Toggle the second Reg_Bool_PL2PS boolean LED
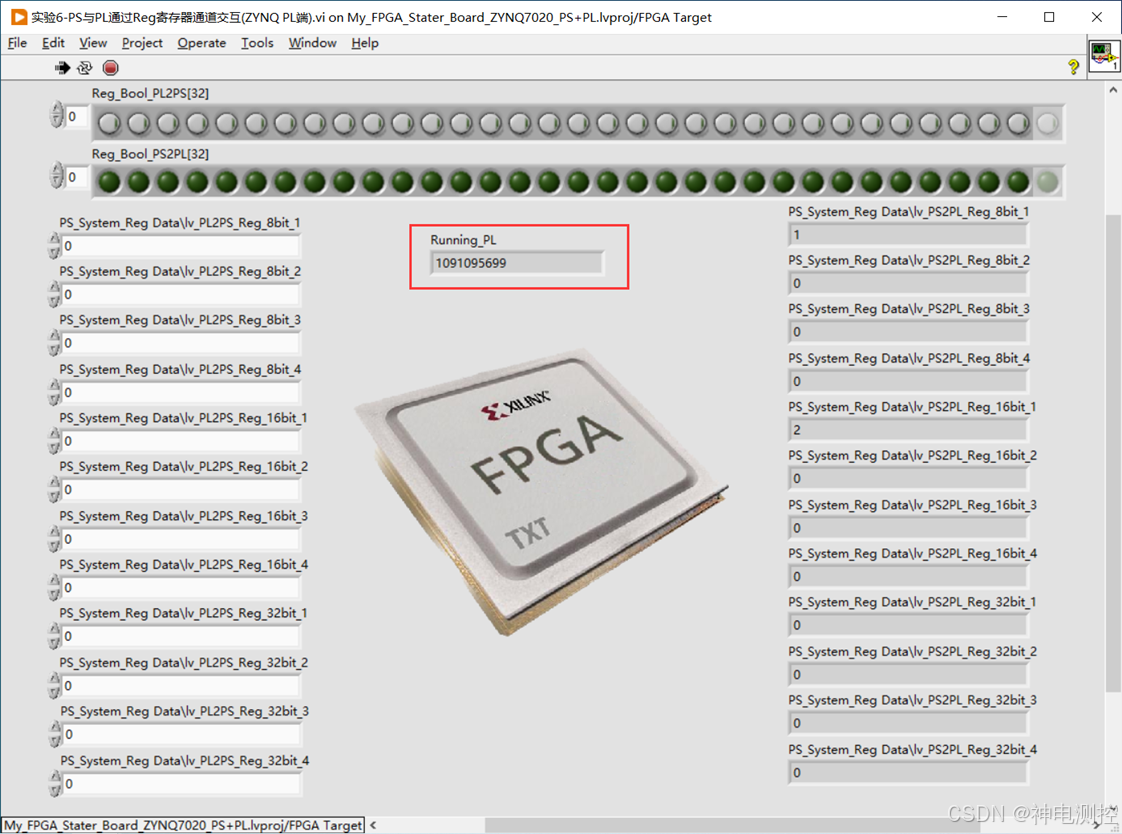1122x834 pixels. (139, 124)
